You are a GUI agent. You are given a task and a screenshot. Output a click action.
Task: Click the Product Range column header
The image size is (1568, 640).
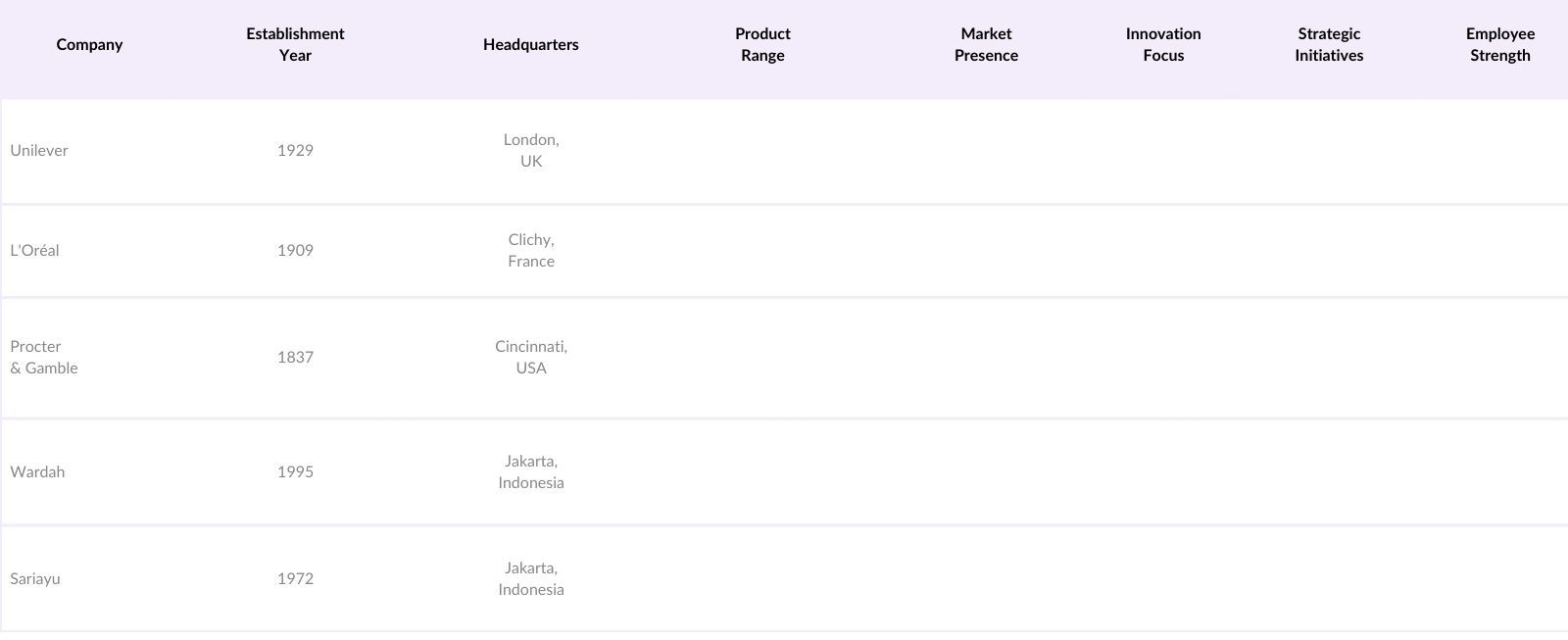762,45
